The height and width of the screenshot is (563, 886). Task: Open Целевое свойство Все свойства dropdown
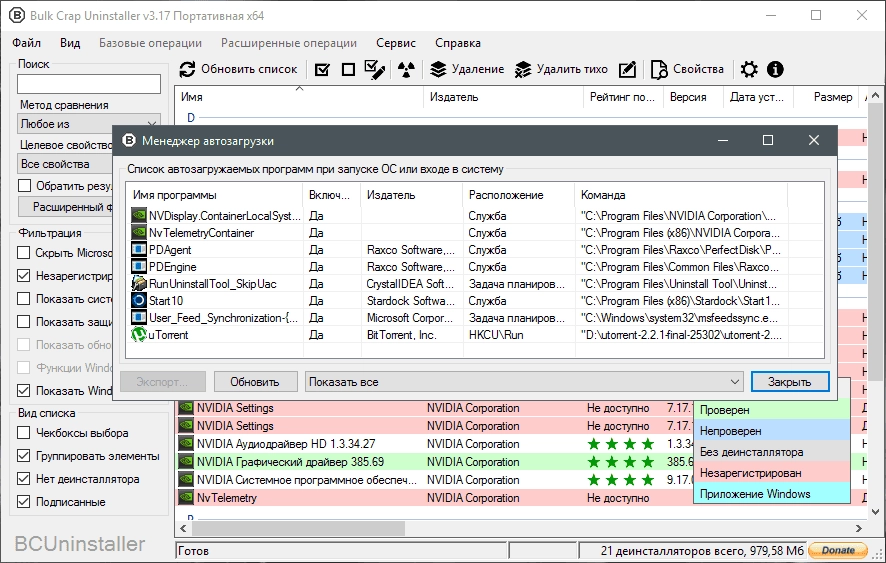point(65,164)
